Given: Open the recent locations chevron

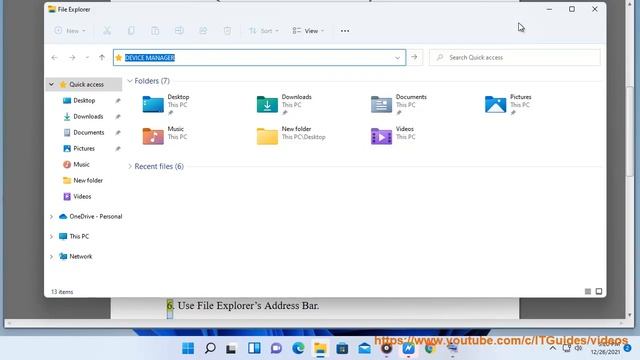Looking at the screenshot, I should [x=87, y=58].
